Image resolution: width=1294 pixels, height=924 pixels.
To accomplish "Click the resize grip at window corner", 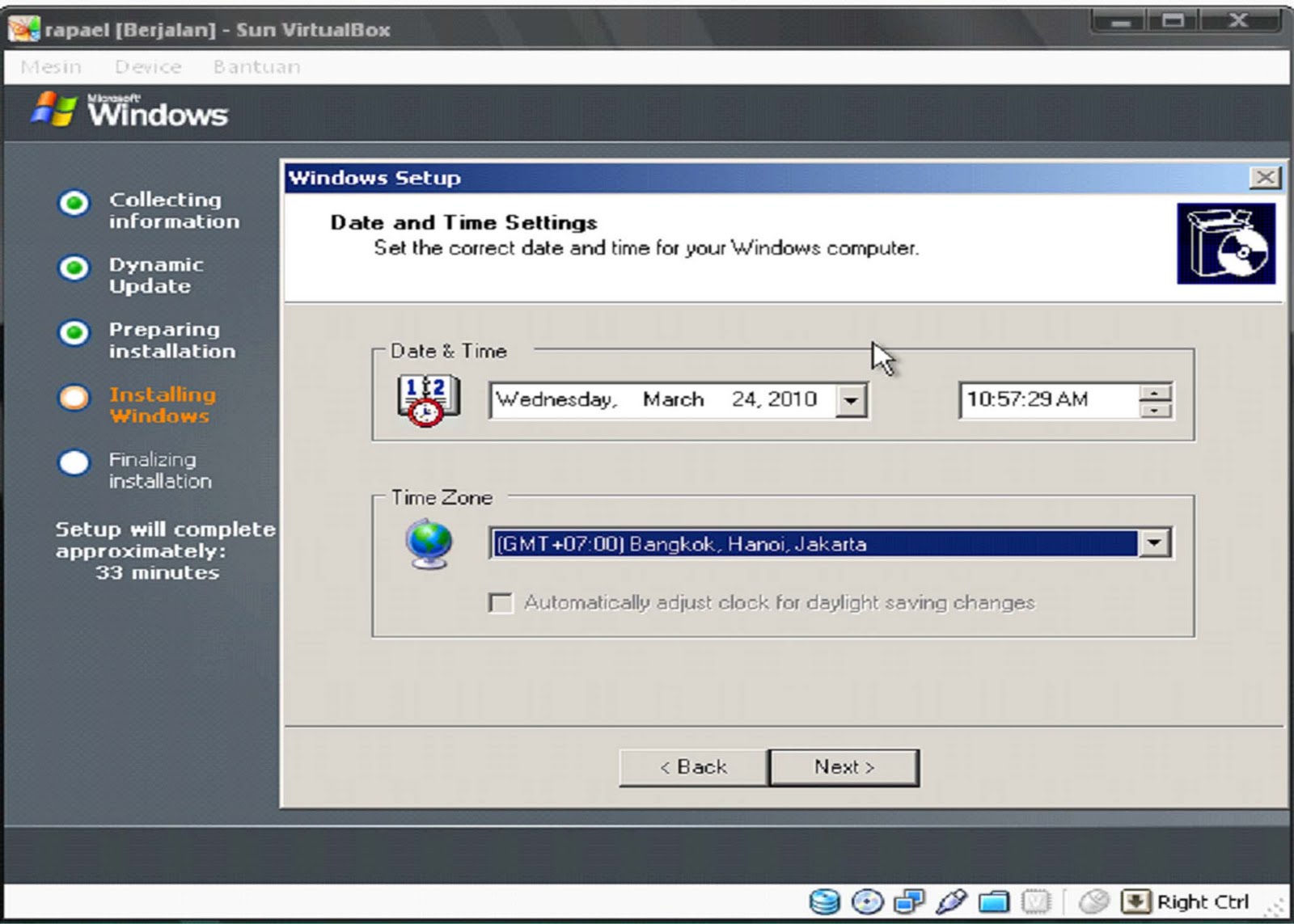I will (x=1276, y=909).
